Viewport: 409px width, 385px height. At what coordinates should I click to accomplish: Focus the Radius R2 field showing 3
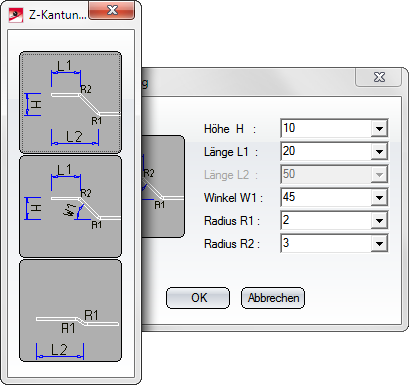[326, 243]
